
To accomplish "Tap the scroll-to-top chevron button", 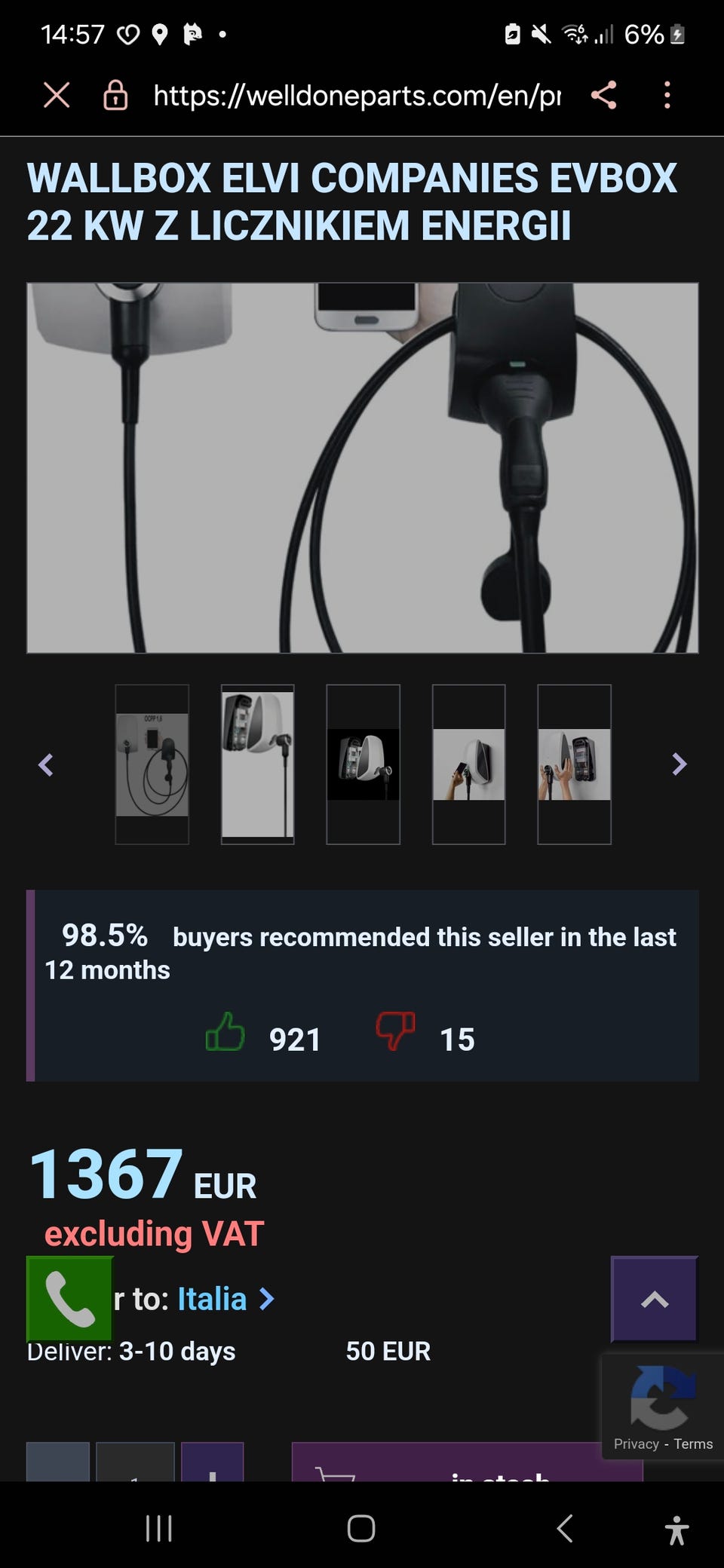I will (x=654, y=1299).
